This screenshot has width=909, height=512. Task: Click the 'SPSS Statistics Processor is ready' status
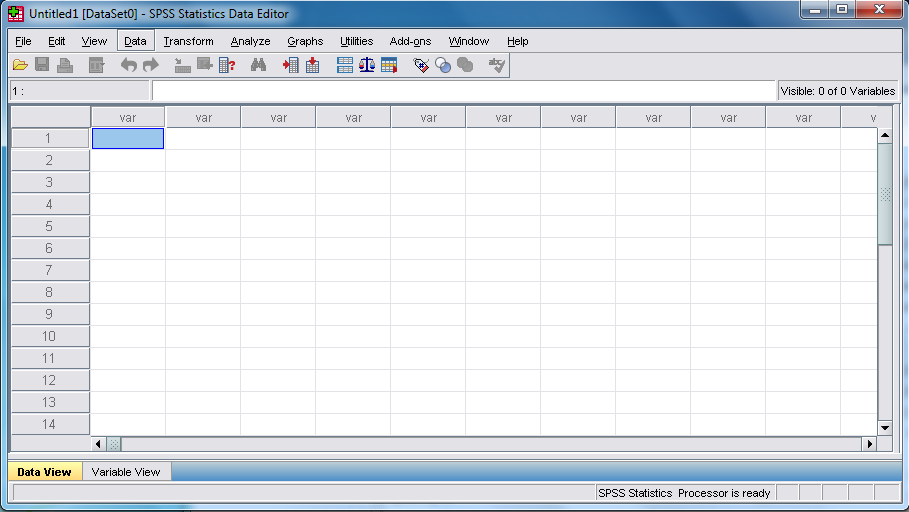[x=684, y=493]
